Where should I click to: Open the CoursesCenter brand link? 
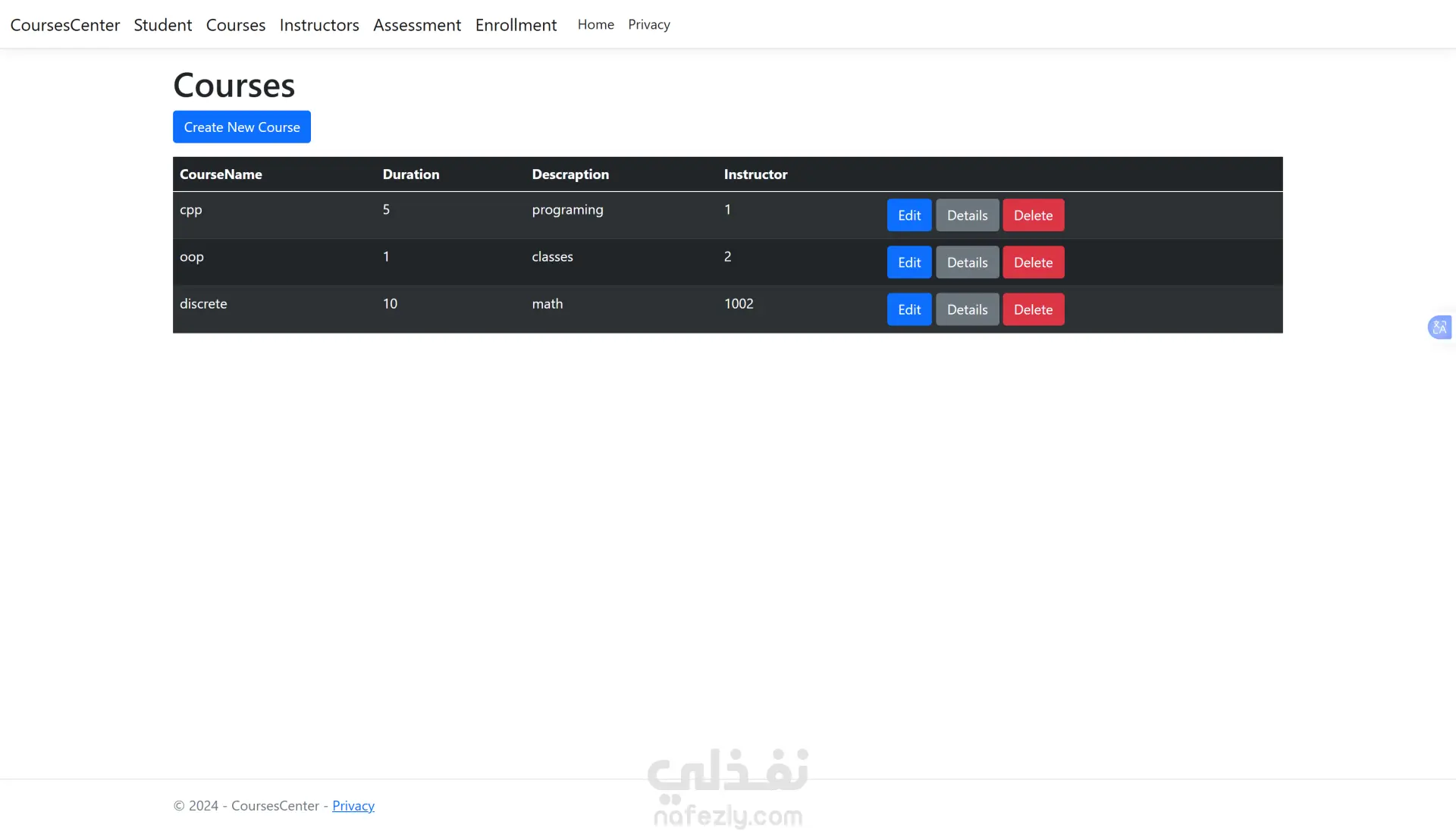(x=65, y=25)
